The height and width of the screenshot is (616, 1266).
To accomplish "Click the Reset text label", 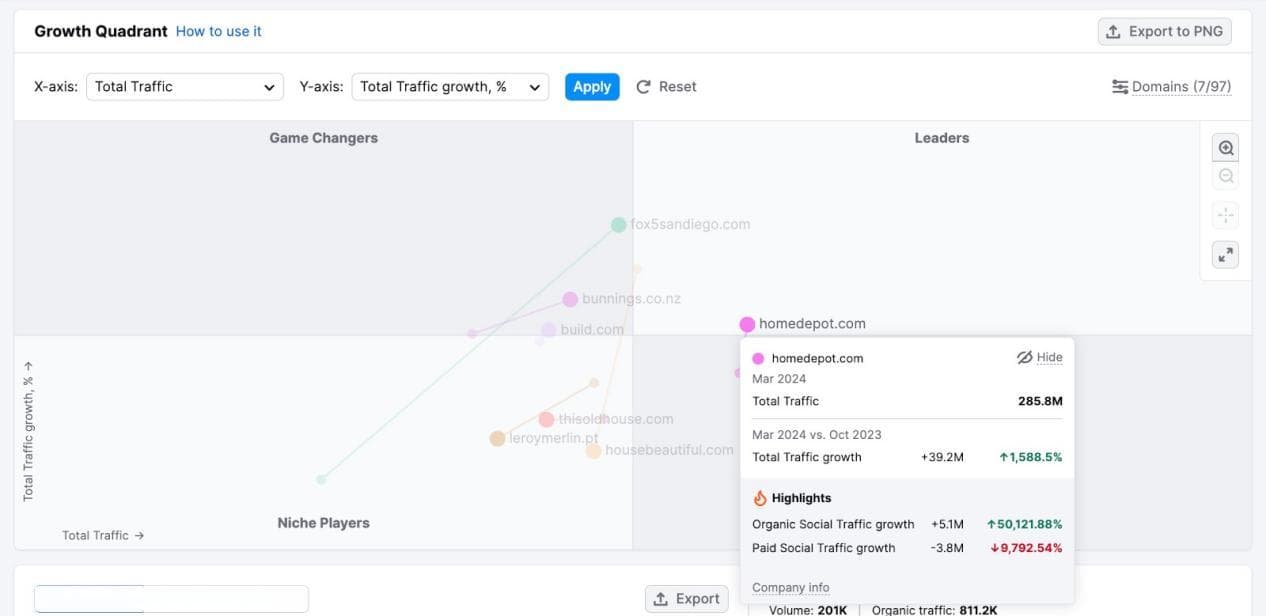I will pos(678,87).
